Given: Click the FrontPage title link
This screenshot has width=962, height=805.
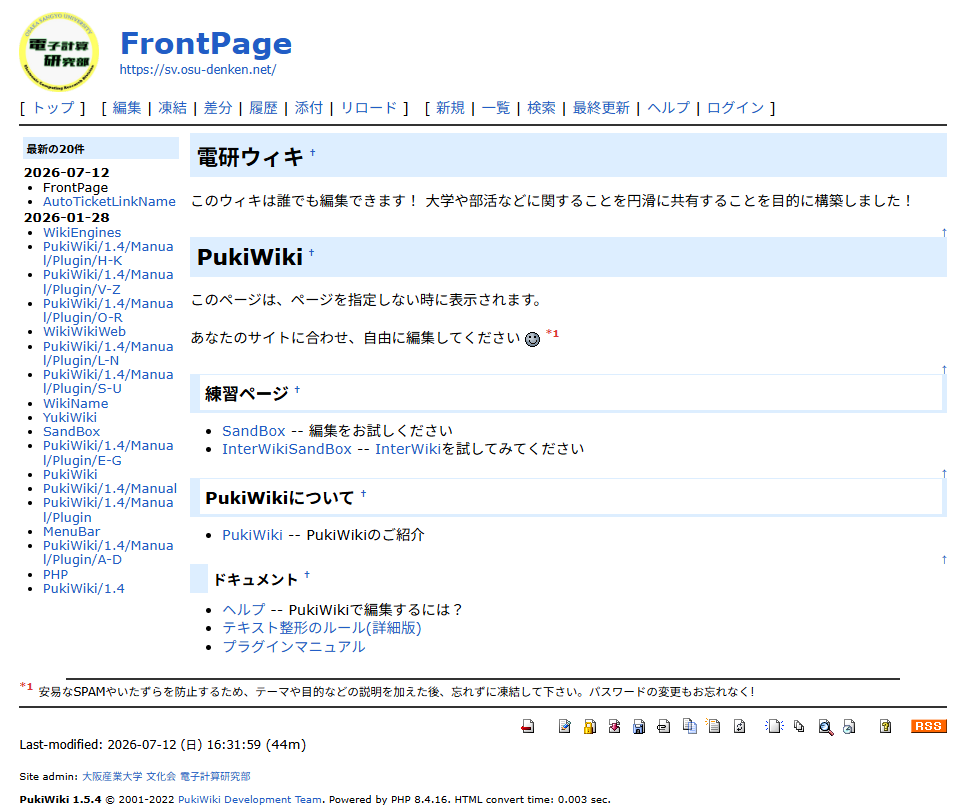Looking at the screenshot, I should coord(206,44).
